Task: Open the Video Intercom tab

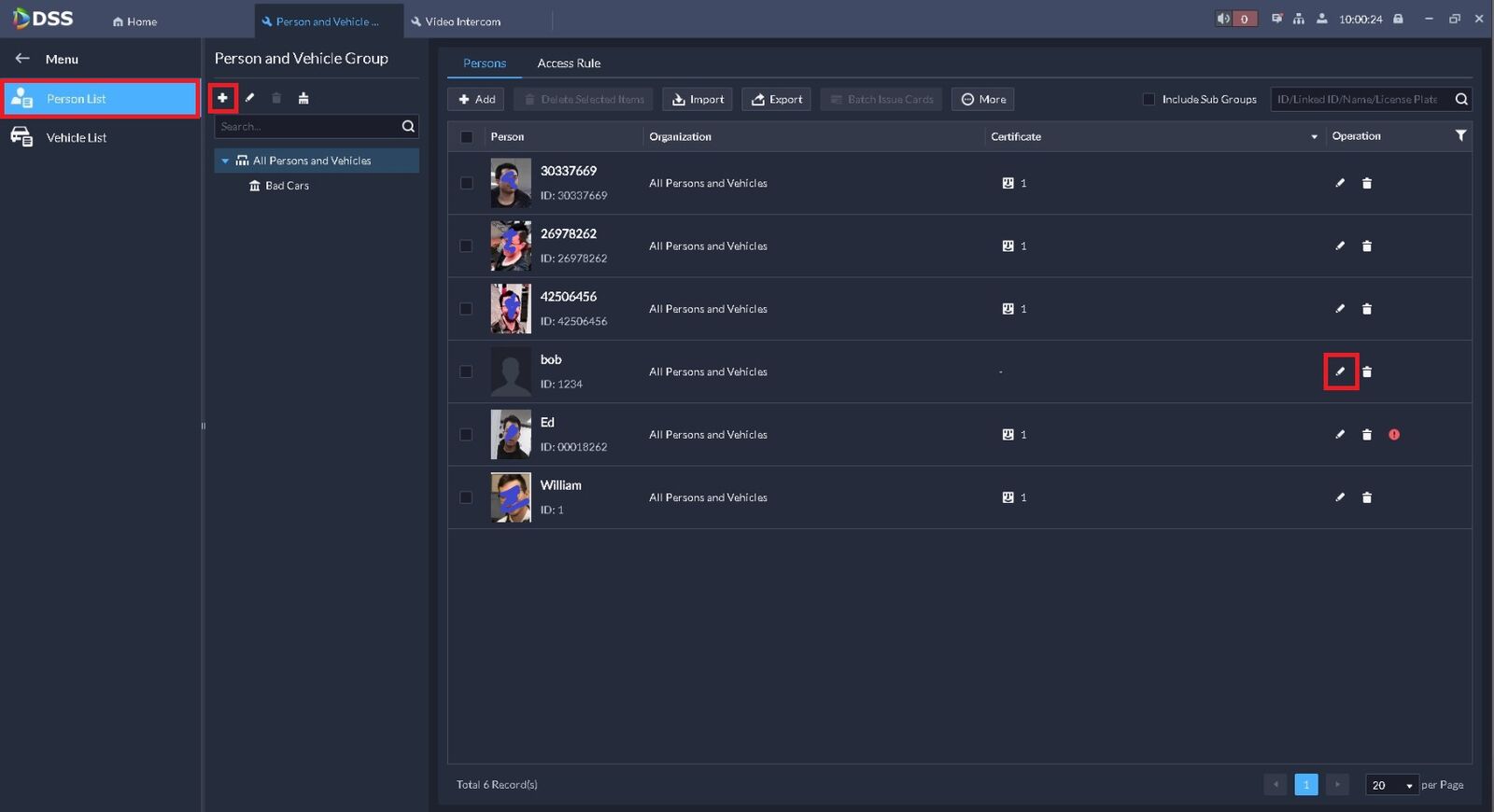Action: click(462, 21)
